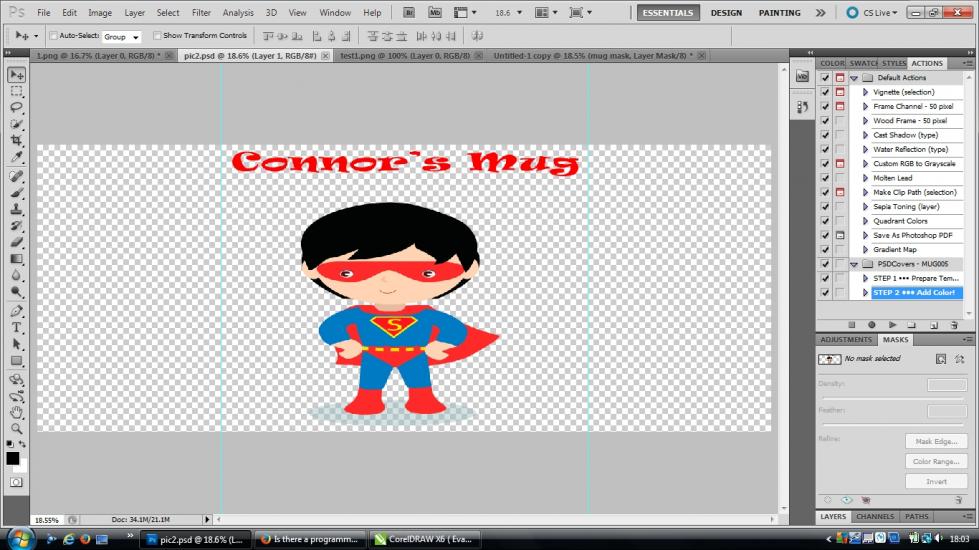Open the Layer menu
Image resolution: width=979 pixels, height=550 pixels.
134,12
